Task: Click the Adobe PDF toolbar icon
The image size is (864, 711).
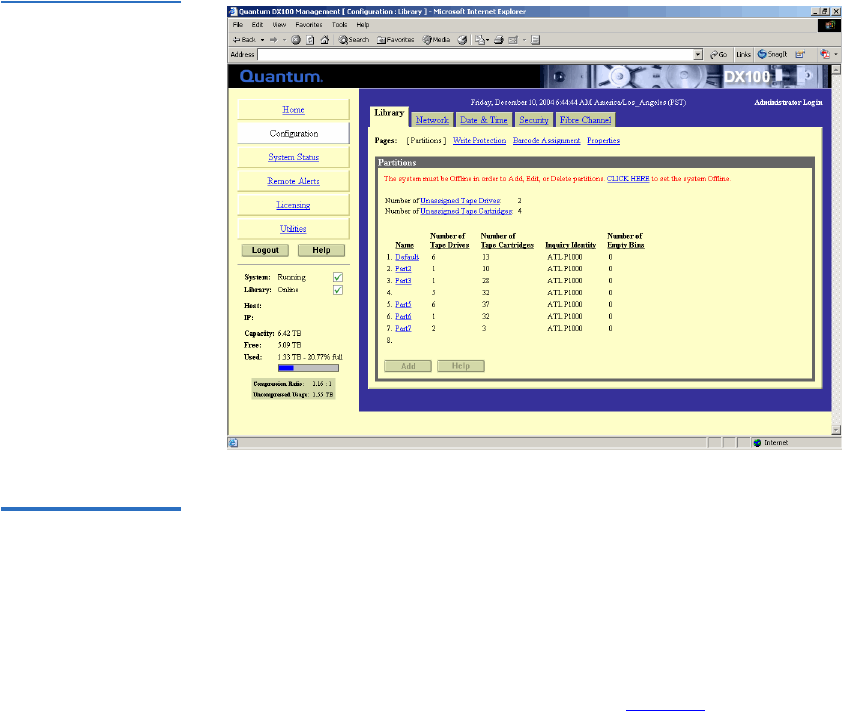Action: tap(825, 54)
